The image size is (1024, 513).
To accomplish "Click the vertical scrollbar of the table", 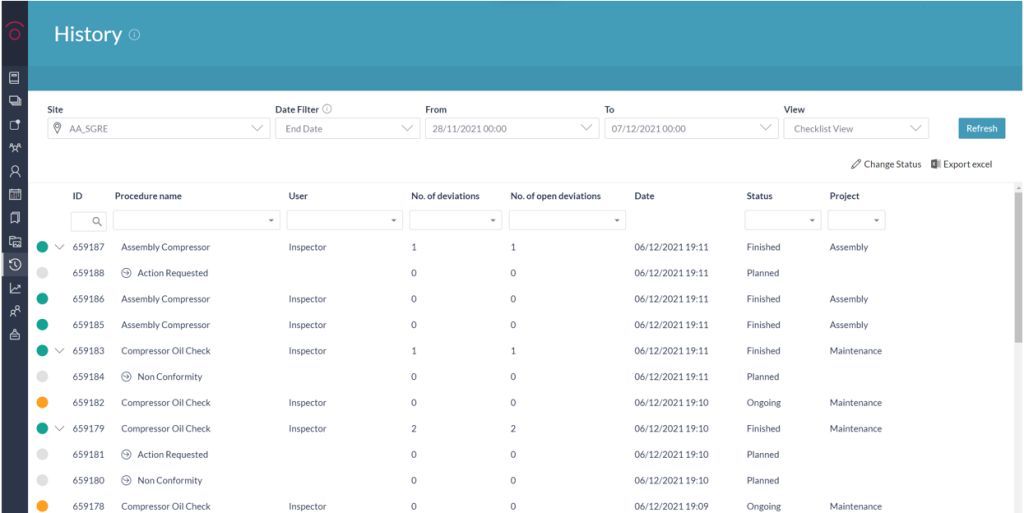I will pos(1018,267).
